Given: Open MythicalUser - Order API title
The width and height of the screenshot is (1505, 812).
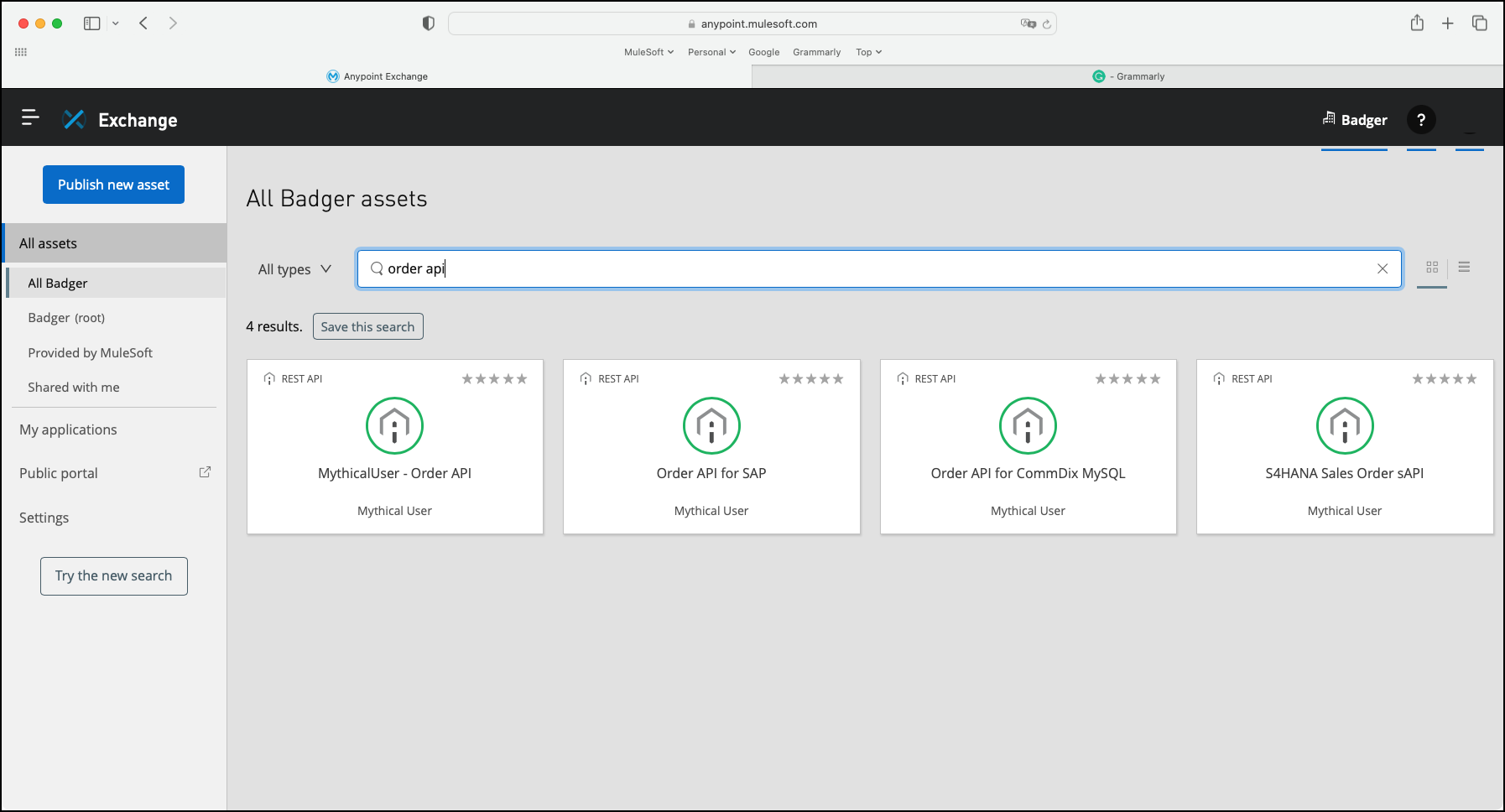Looking at the screenshot, I should coord(394,473).
